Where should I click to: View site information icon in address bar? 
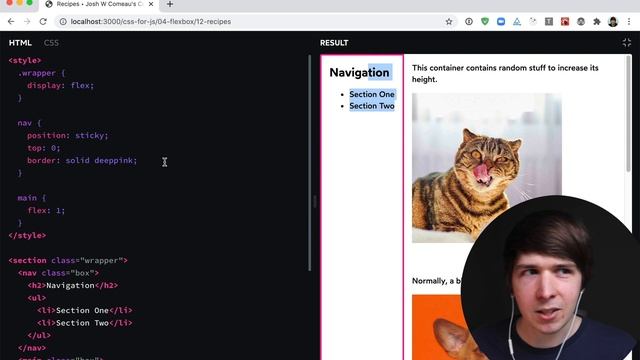63,22
